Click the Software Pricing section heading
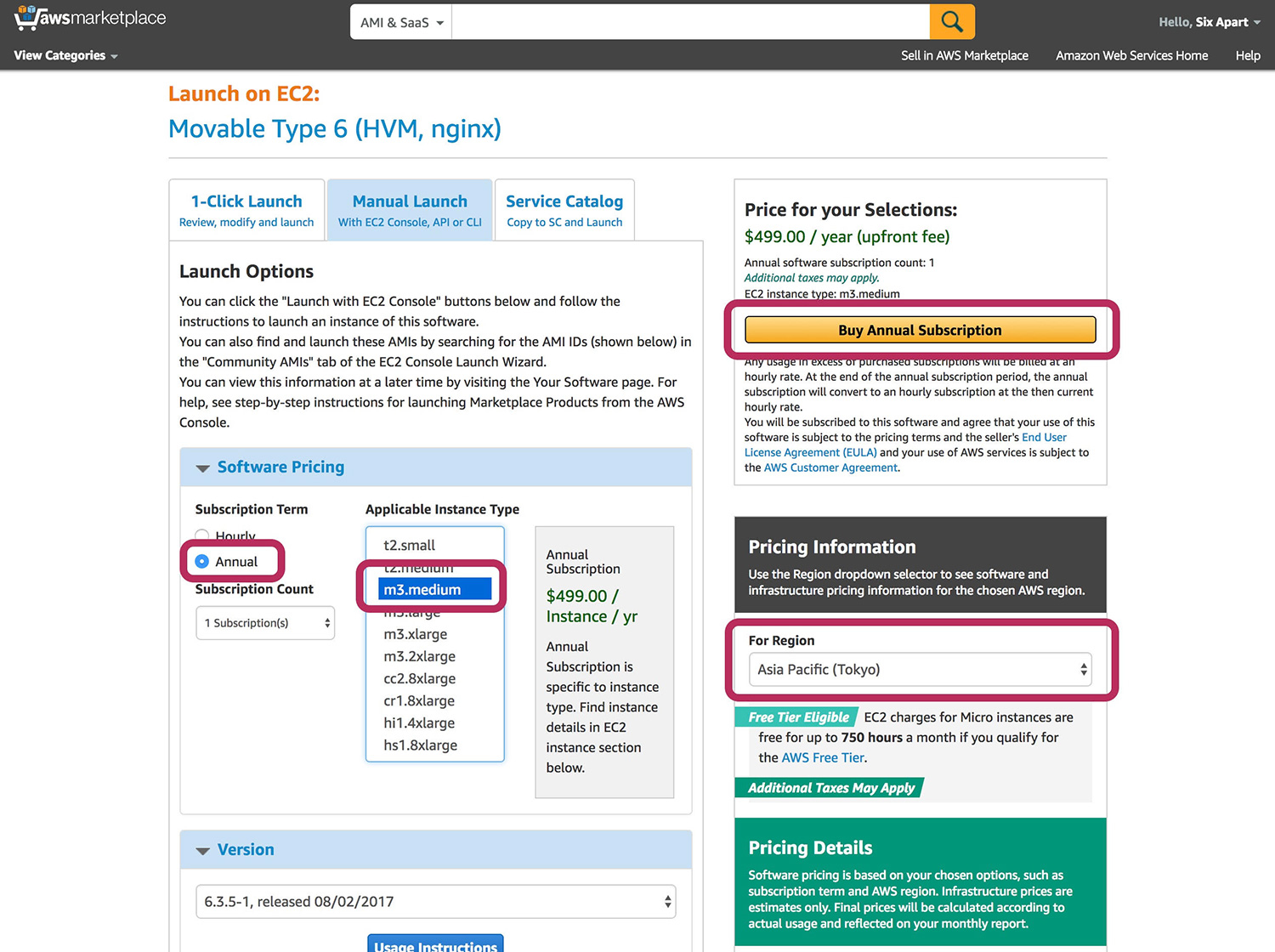This screenshot has width=1275, height=952. [280, 467]
